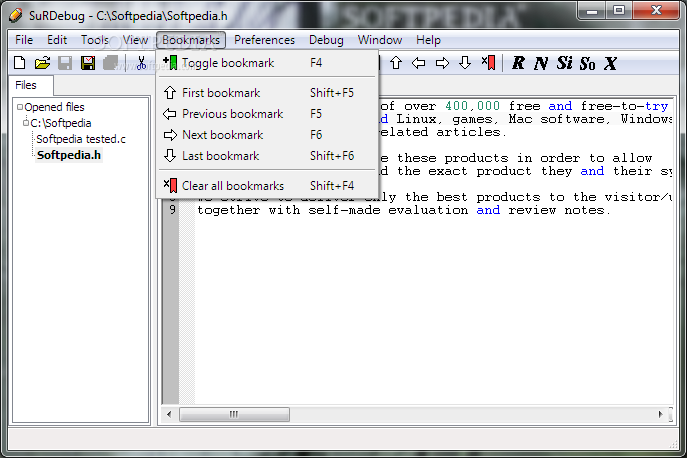Open the Window menu
Image resolution: width=687 pixels, height=458 pixels.
379,40
